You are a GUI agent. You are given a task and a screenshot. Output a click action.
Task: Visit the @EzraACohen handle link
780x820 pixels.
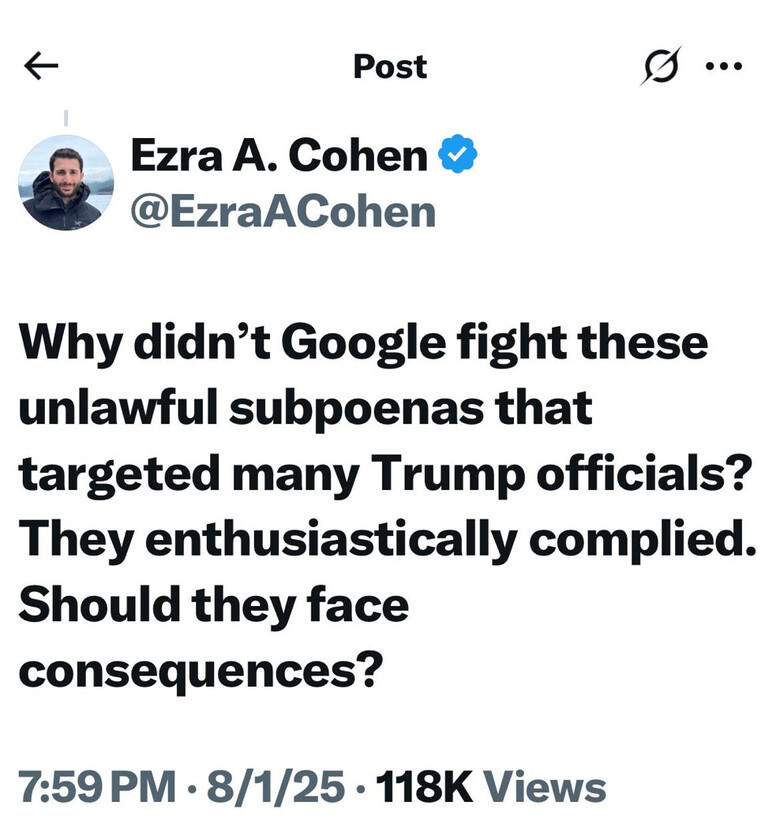point(283,211)
